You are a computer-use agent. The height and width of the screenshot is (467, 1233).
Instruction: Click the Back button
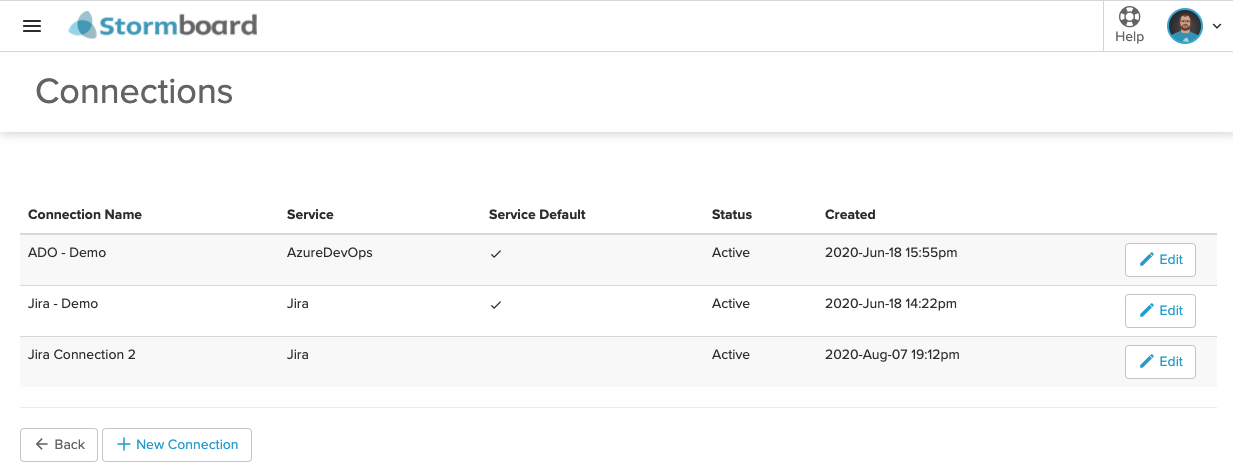click(x=59, y=445)
